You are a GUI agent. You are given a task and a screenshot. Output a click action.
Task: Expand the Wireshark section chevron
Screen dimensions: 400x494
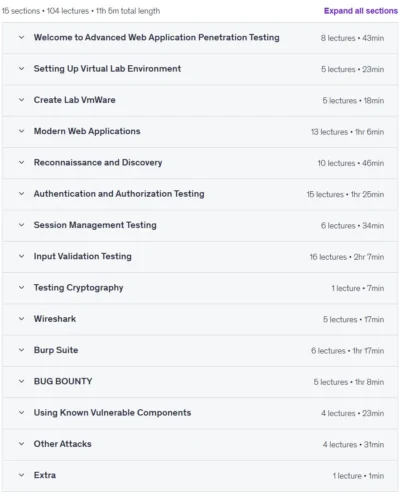[21, 319]
